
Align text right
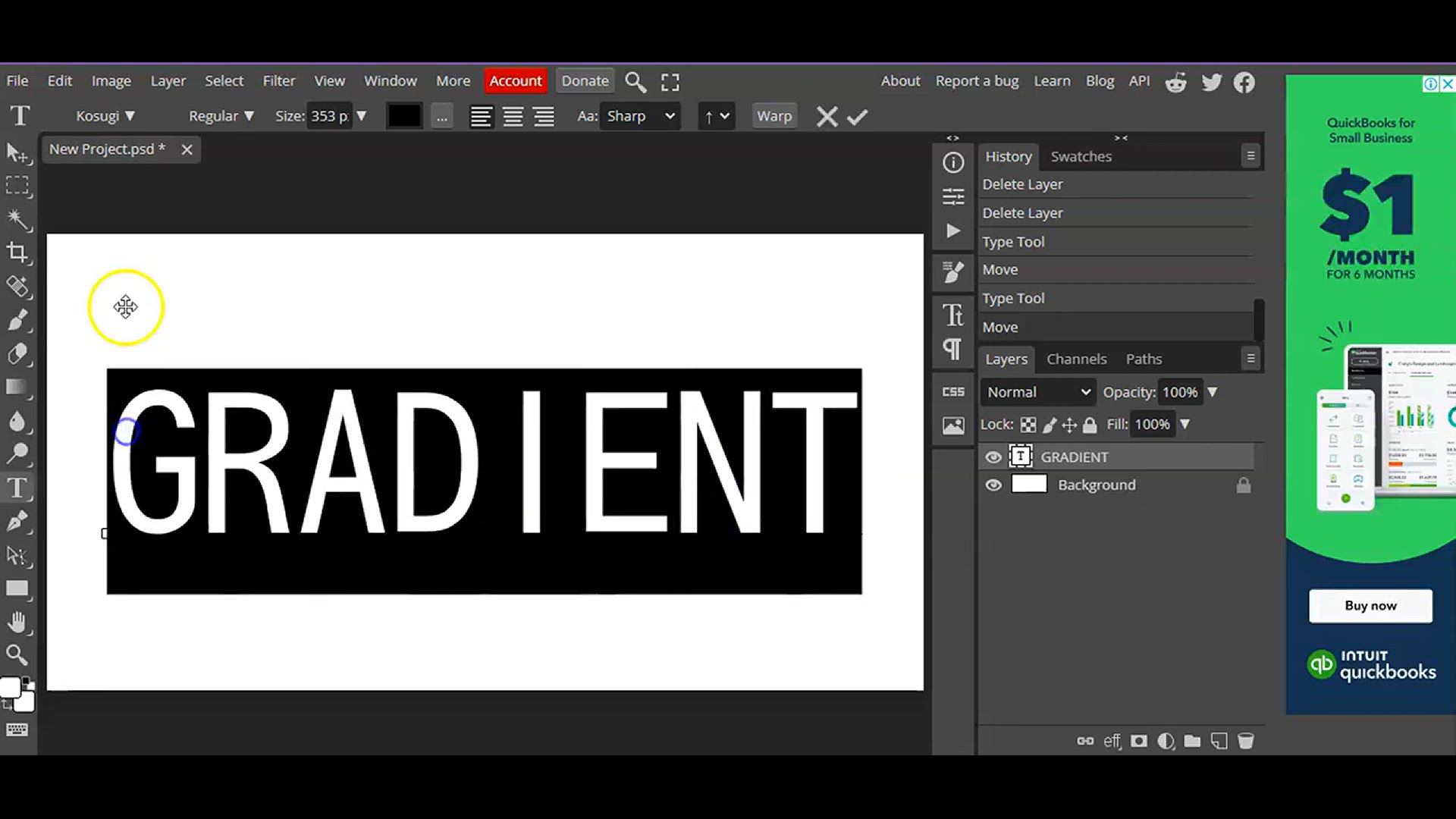click(x=544, y=117)
